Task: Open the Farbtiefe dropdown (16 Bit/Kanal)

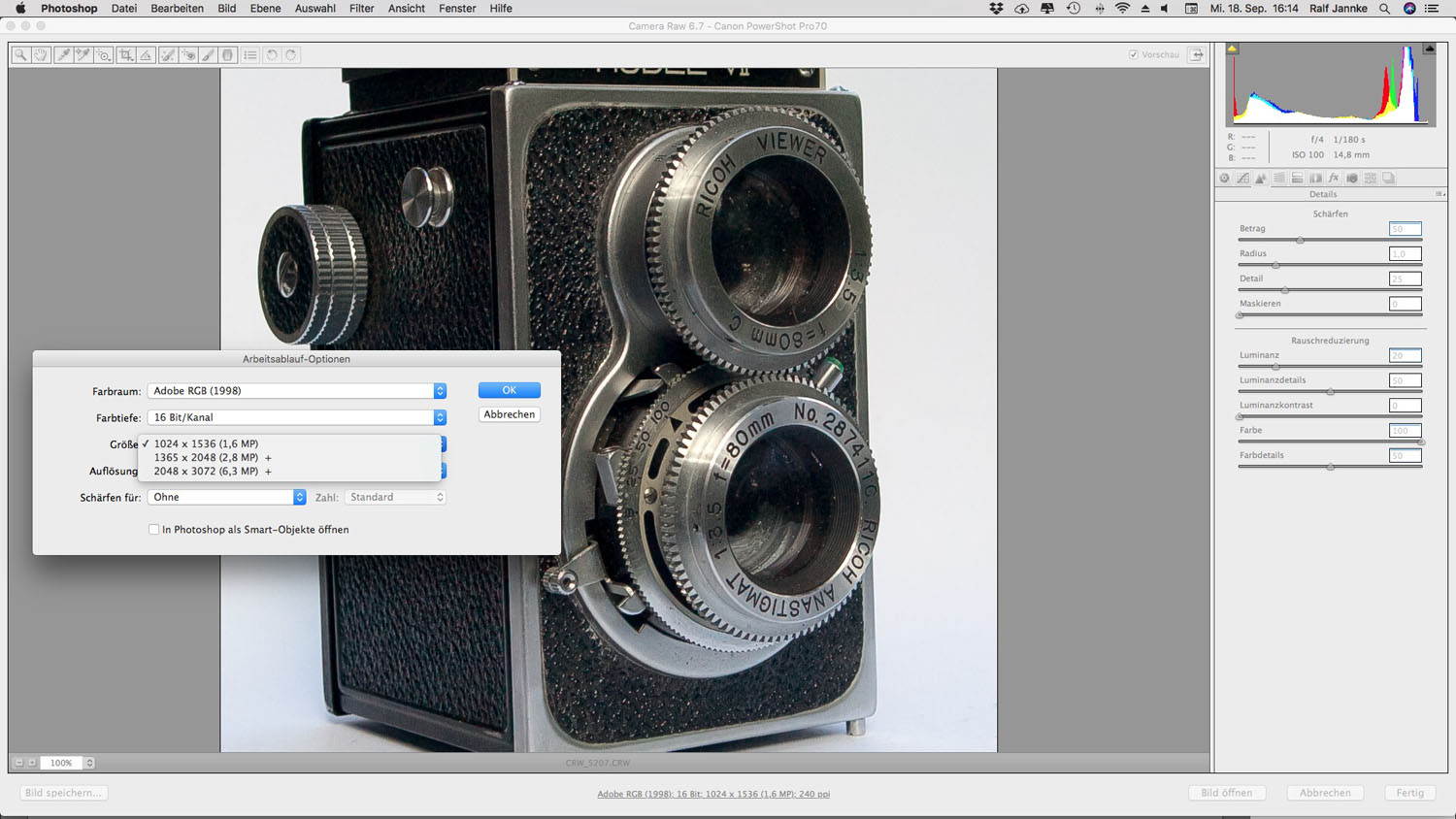Action: click(297, 417)
